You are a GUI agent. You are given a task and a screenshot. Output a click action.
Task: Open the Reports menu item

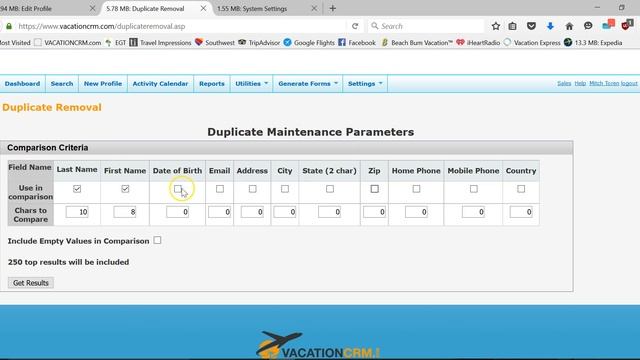(212, 84)
